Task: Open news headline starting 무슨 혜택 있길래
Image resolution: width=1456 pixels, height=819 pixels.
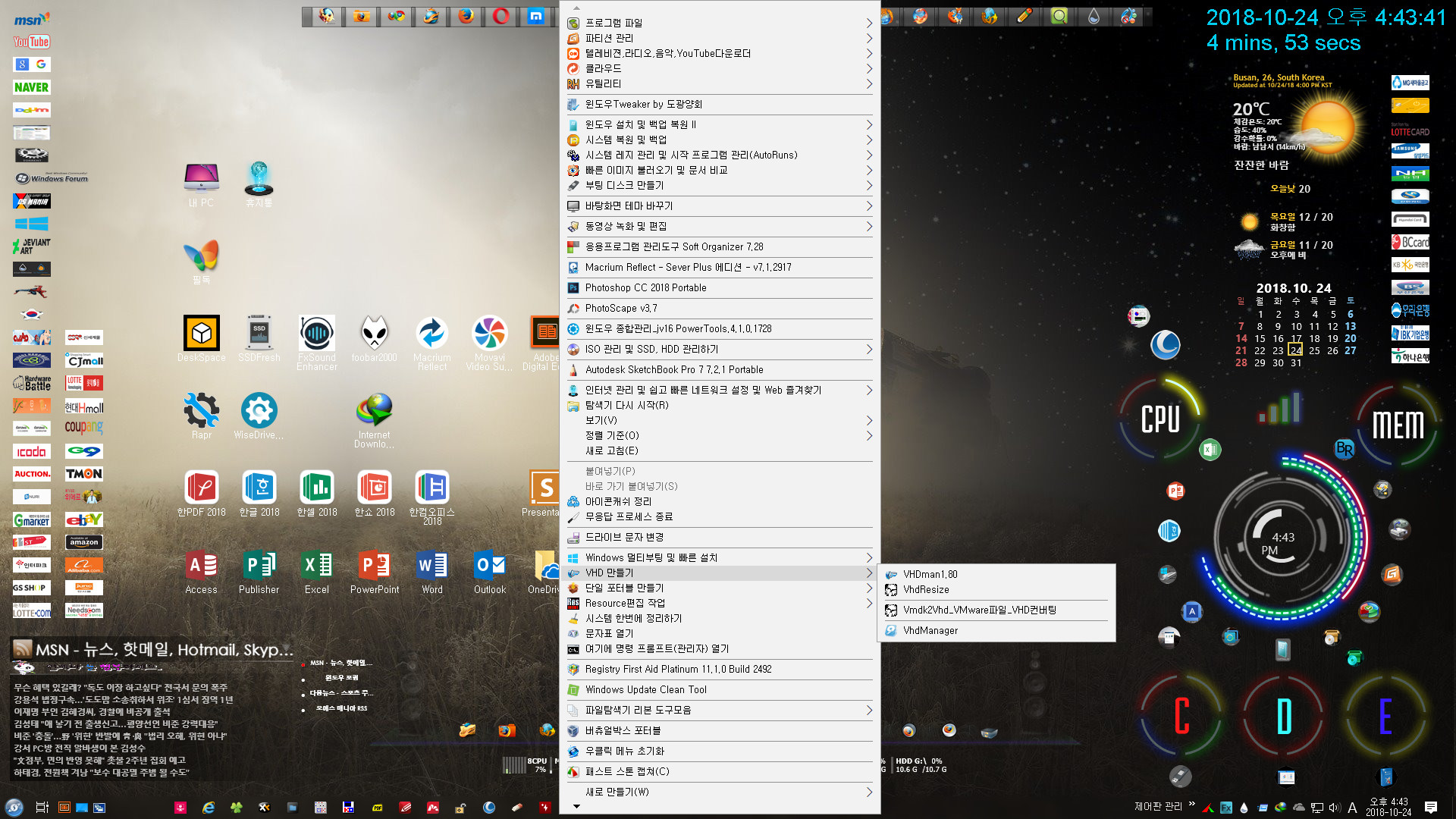Action: pyautogui.click(x=121, y=687)
